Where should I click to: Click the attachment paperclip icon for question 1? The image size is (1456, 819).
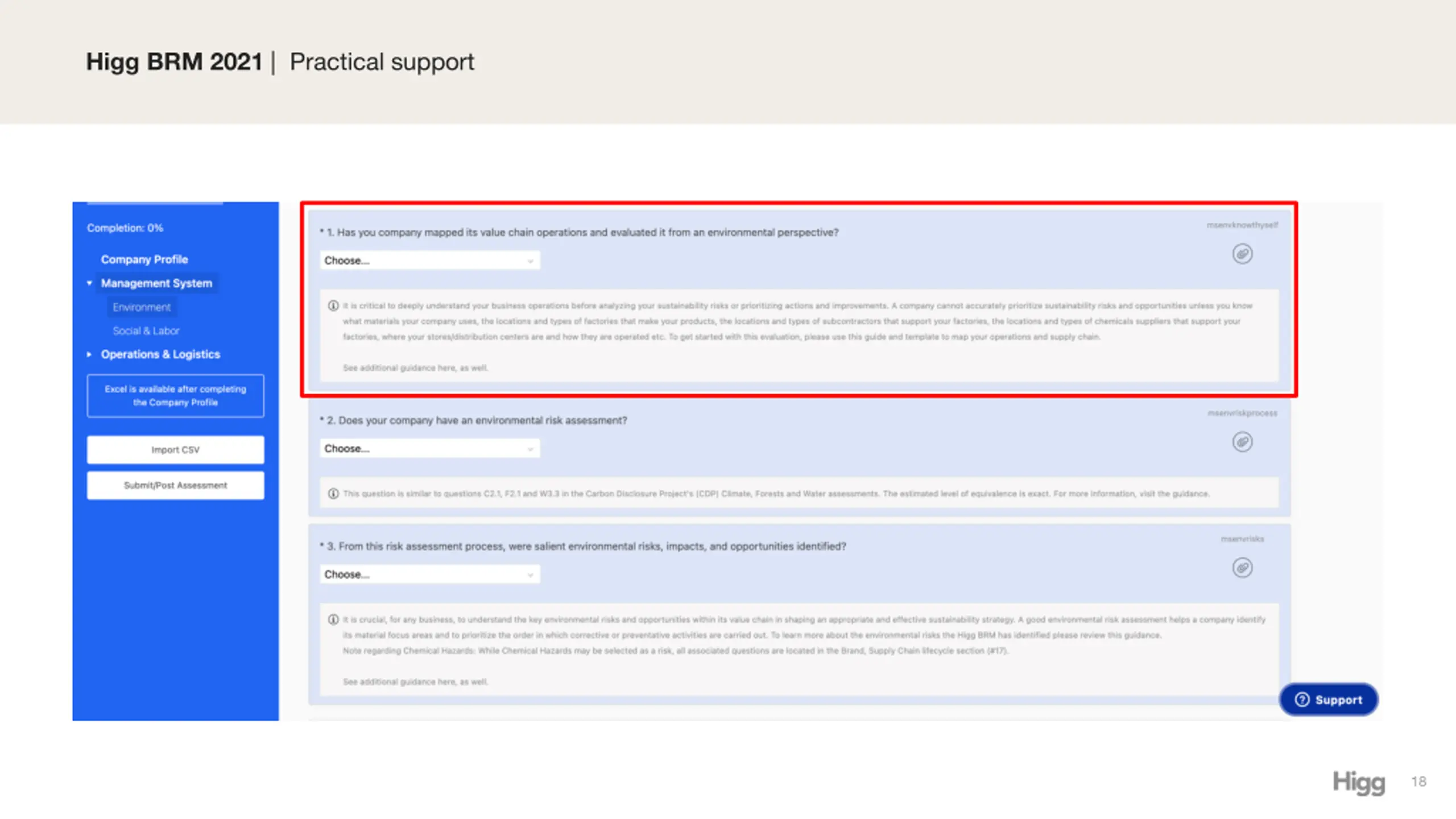click(x=1242, y=254)
